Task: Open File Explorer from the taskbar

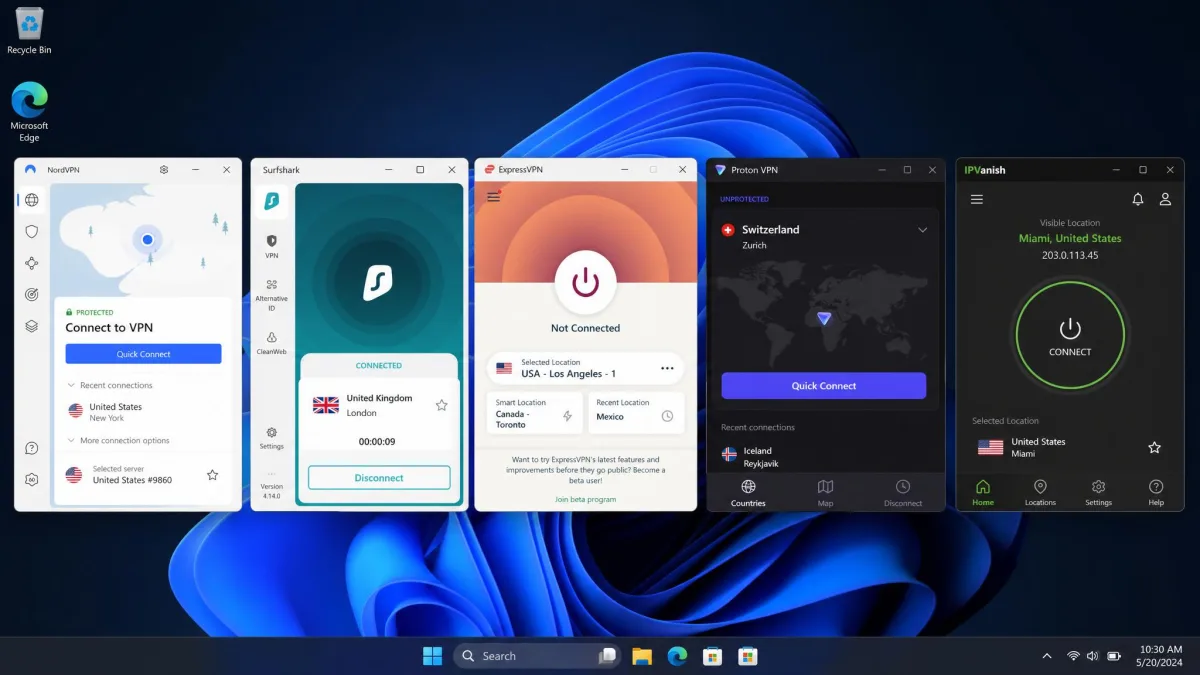Action: (x=642, y=656)
